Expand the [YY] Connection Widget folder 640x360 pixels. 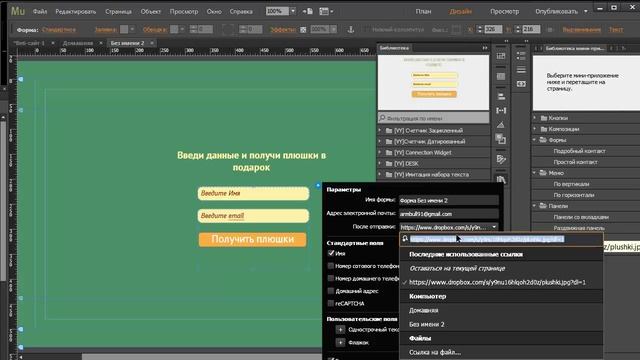(380, 152)
